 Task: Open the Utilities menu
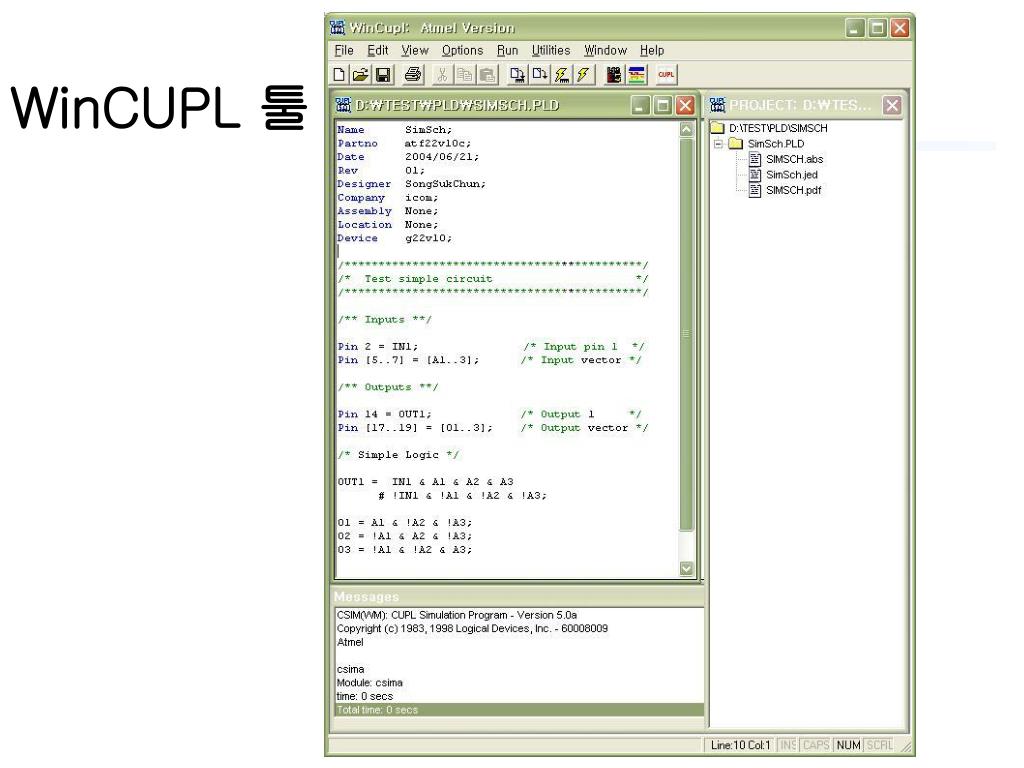(x=551, y=50)
